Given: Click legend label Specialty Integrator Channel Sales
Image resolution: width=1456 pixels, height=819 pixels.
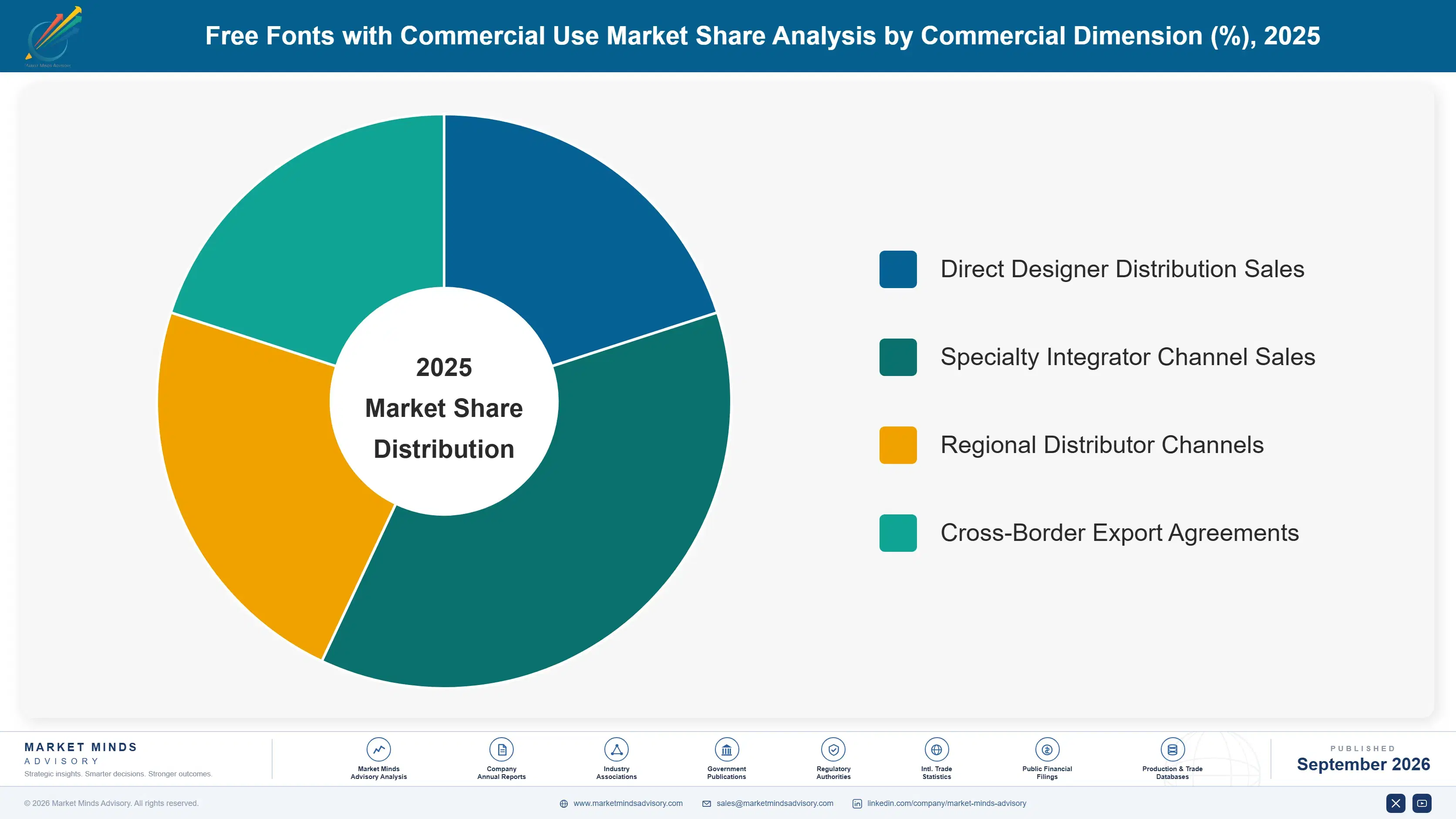Looking at the screenshot, I should coord(1128,357).
